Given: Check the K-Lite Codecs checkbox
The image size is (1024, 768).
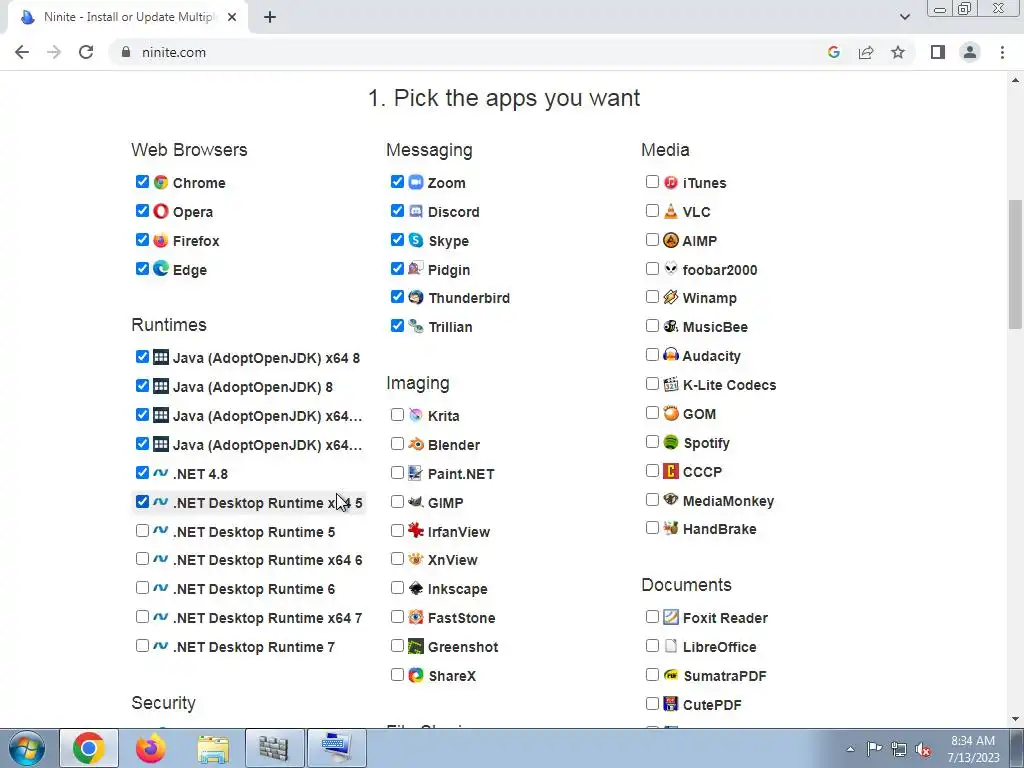Looking at the screenshot, I should point(652,383).
